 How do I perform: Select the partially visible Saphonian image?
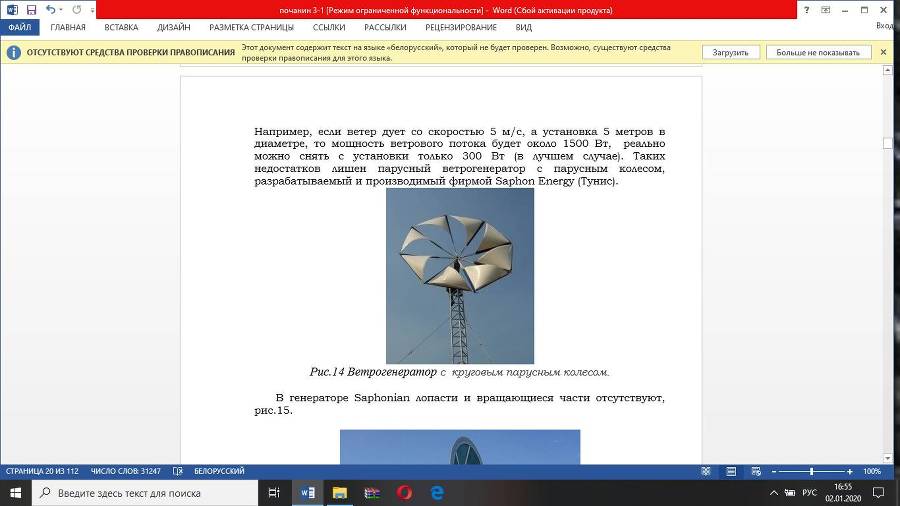click(460, 447)
